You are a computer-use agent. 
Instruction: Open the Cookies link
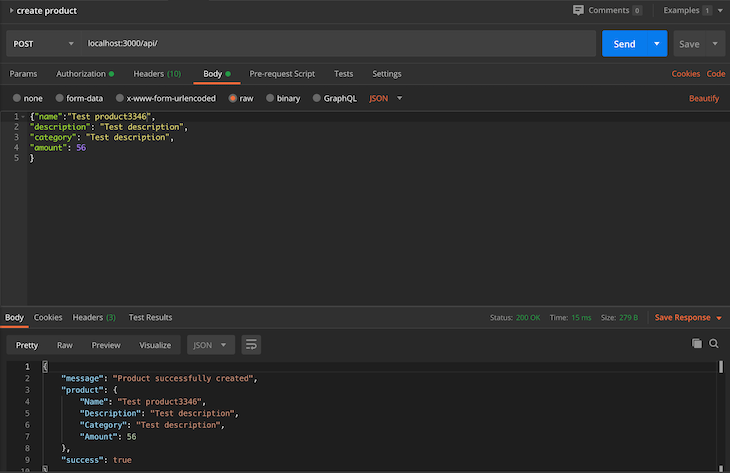pyautogui.click(x=685, y=74)
